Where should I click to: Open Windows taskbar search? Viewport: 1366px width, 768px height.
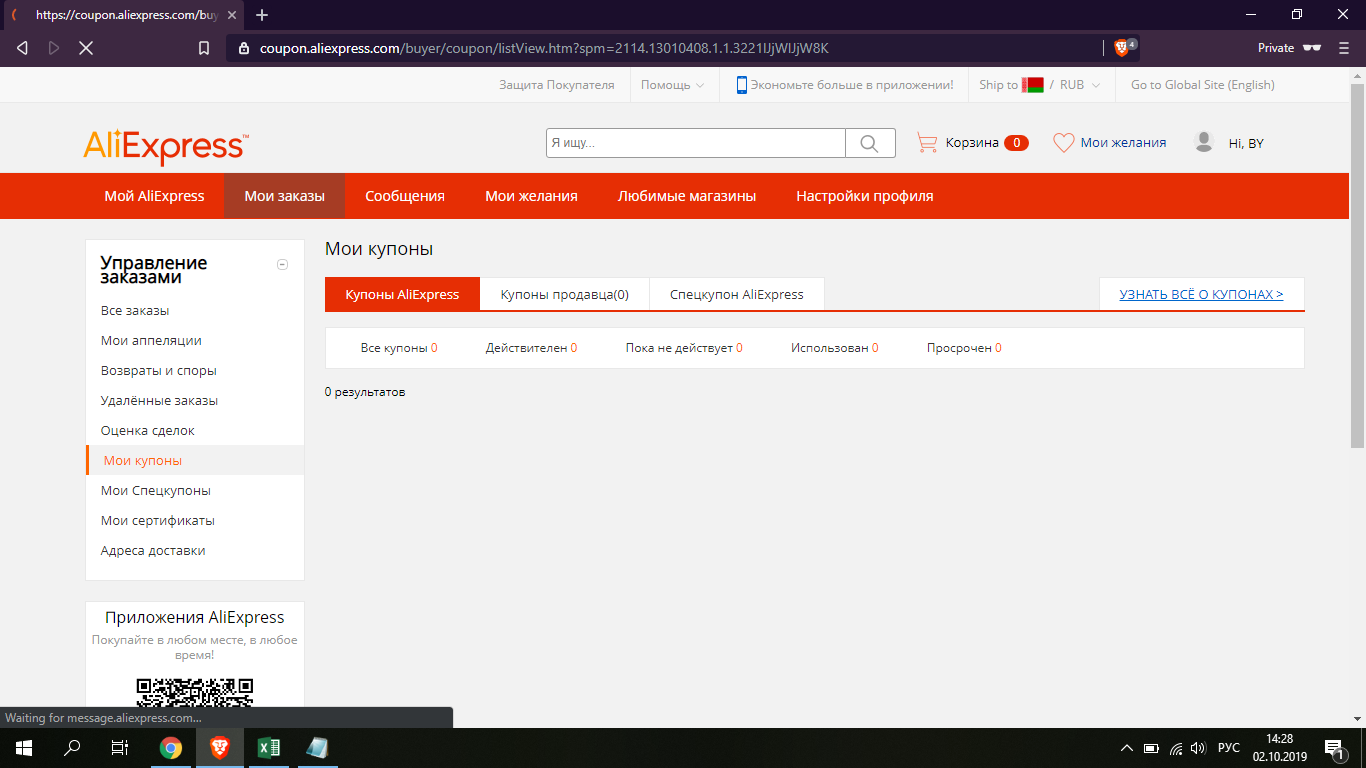72,747
